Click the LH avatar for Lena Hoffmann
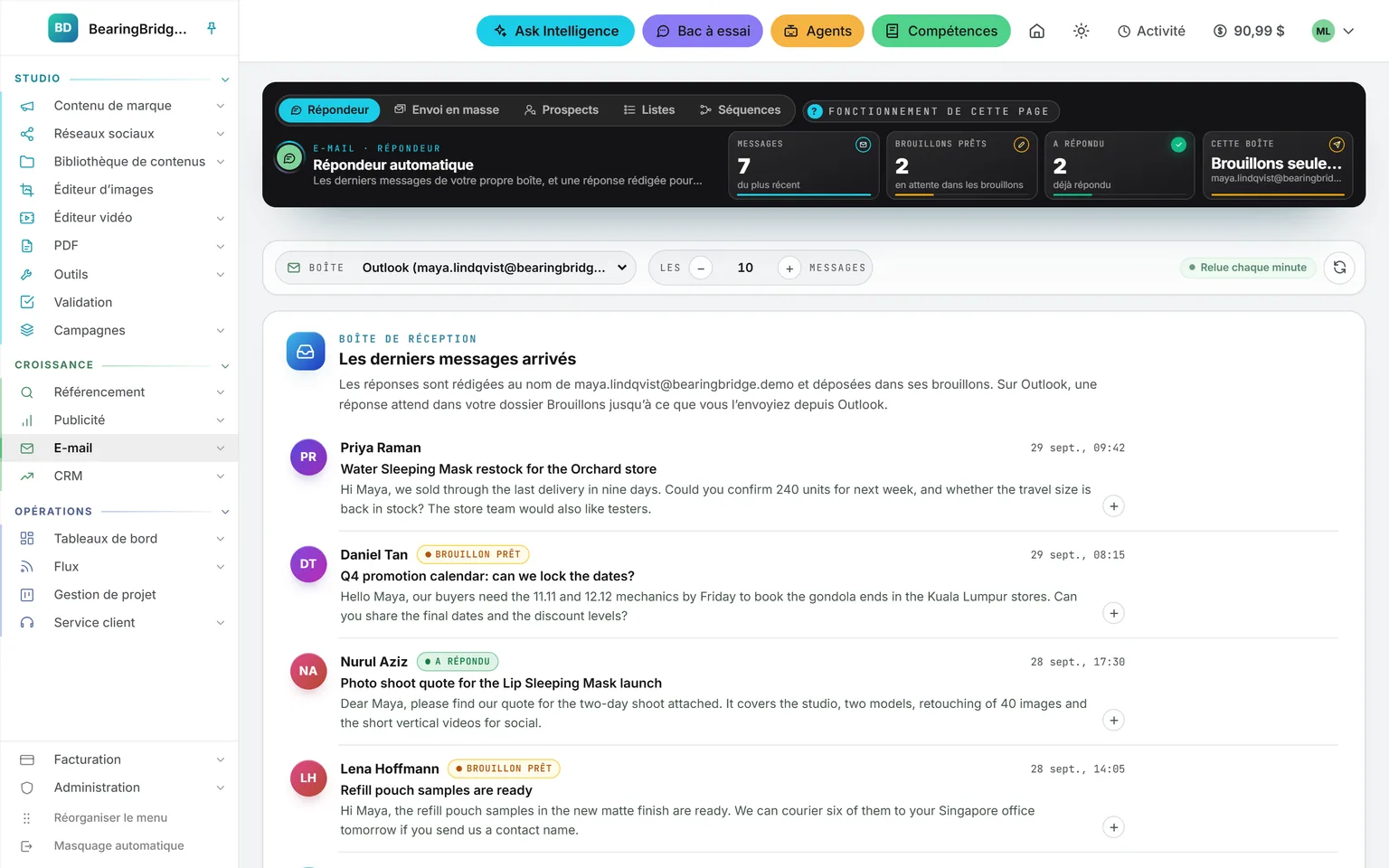 [308, 778]
